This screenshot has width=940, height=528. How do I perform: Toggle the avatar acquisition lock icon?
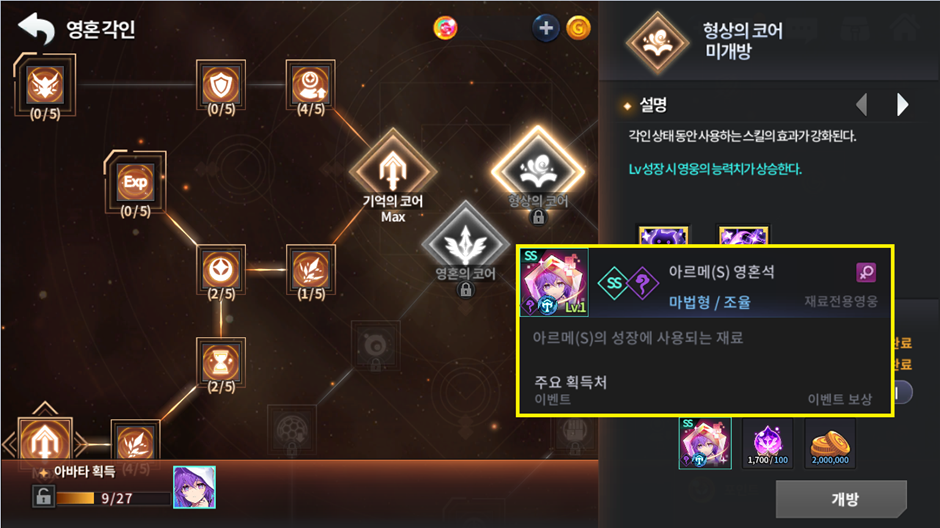click(x=43, y=496)
